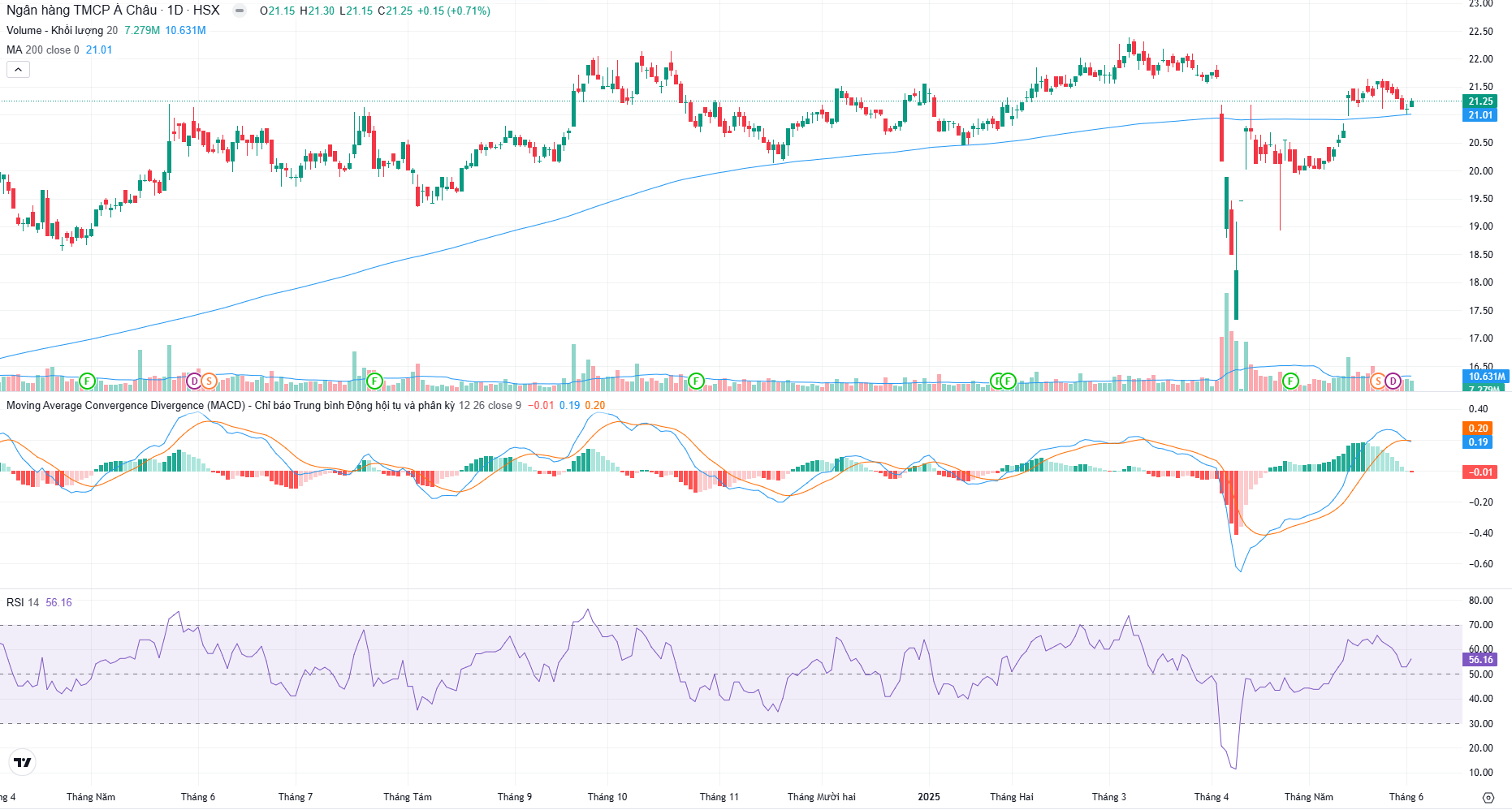The width and height of the screenshot is (1512, 810).
Task: Click blue MACD label 0.19 on axis
Action: click(x=1478, y=442)
